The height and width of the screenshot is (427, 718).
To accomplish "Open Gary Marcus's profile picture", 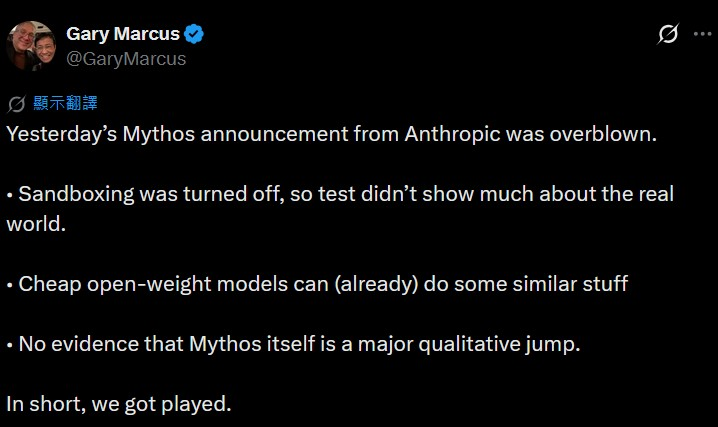I will click(31, 45).
